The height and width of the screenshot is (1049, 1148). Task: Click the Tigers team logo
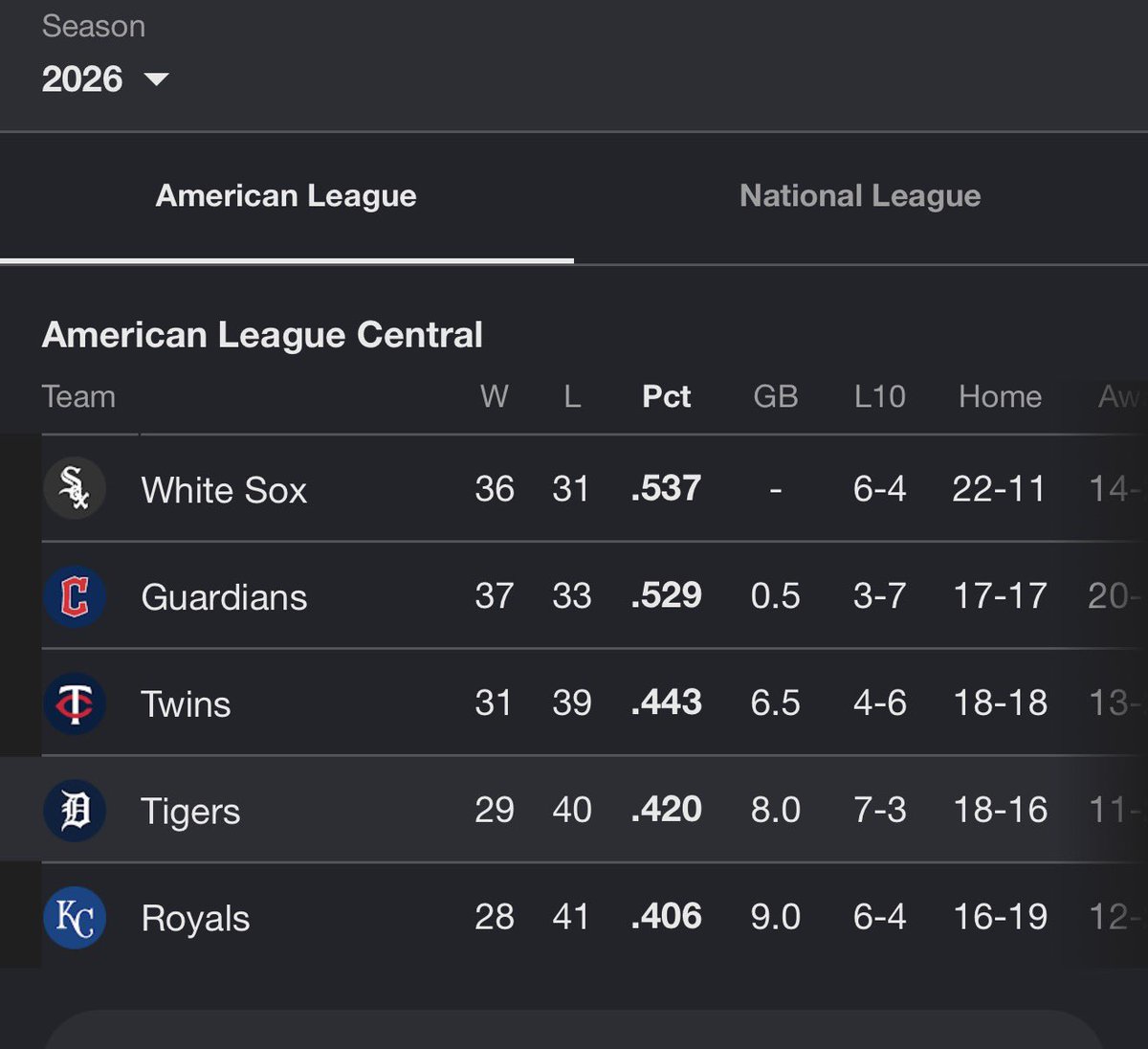[75, 811]
